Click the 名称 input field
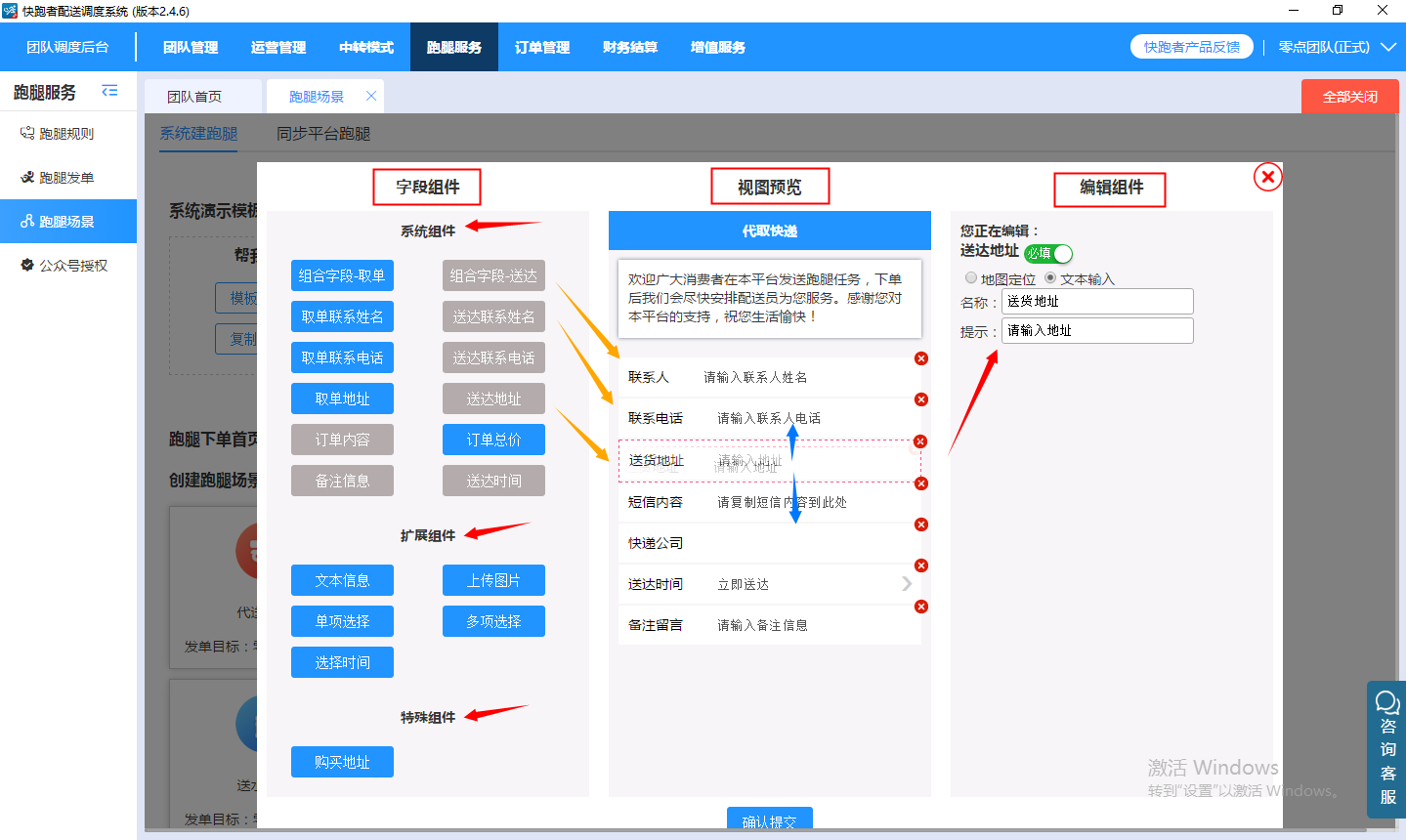The image size is (1406, 840). (x=1097, y=302)
